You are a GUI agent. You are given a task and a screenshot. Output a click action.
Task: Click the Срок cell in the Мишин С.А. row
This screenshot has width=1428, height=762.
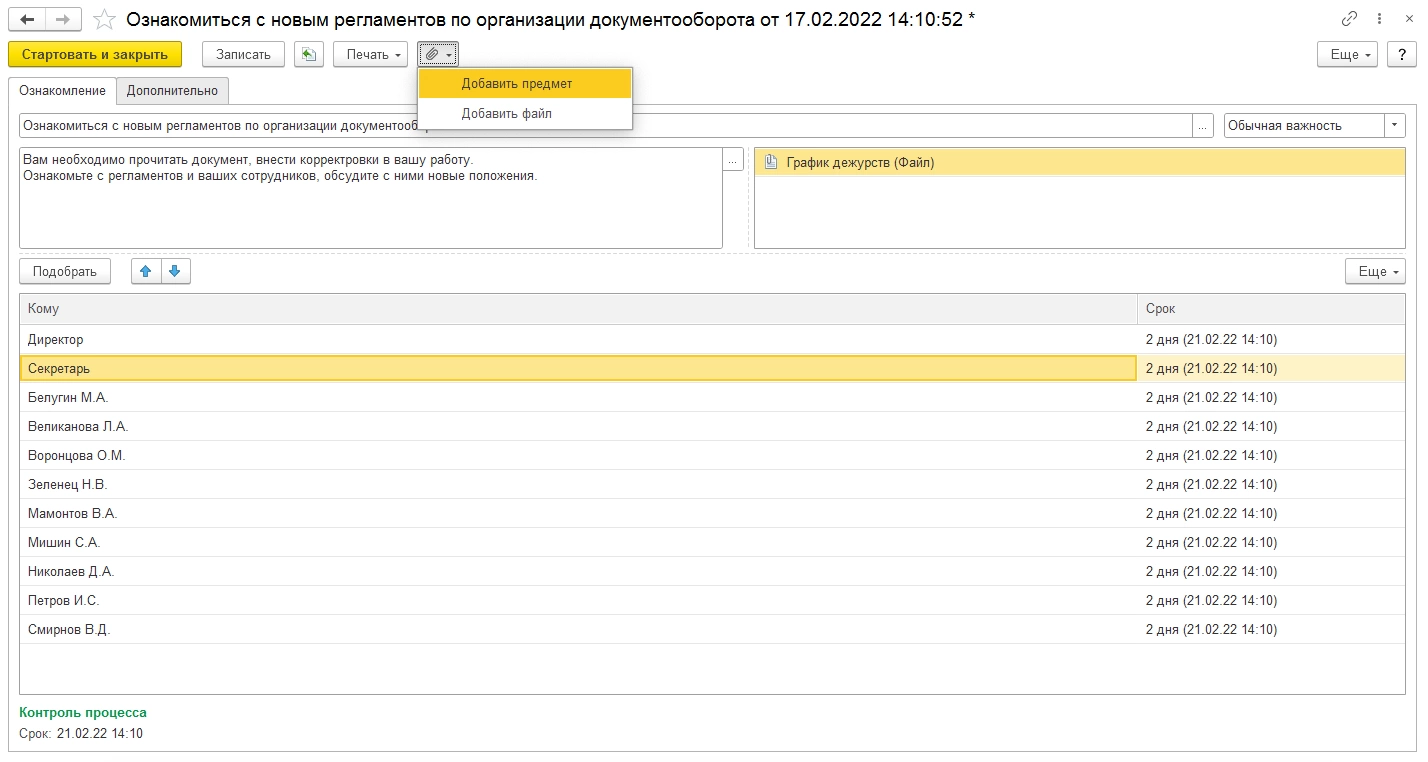point(1271,542)
